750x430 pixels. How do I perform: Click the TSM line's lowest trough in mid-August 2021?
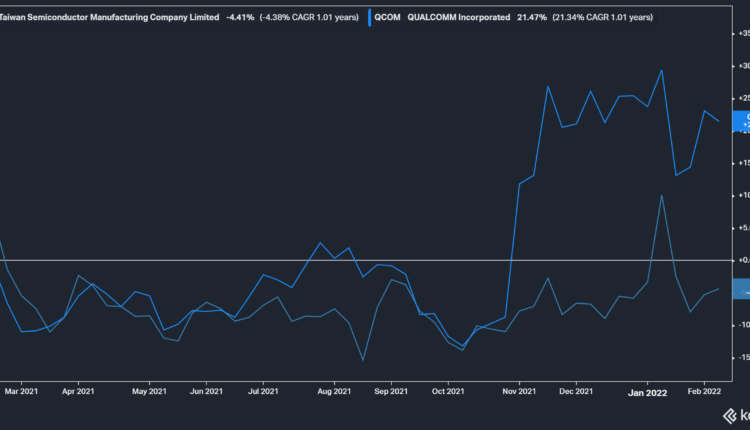coord(363,360)
